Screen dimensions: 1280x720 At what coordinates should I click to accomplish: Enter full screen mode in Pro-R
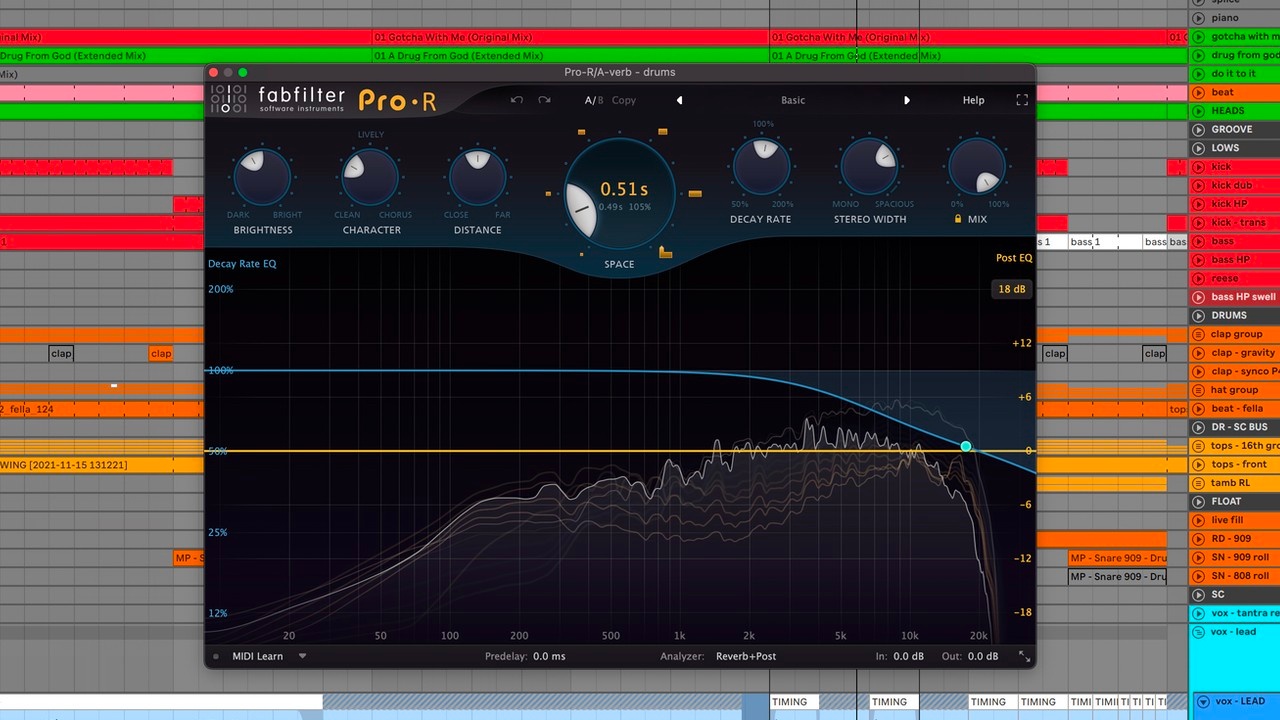pyautogui.click(x=1022, y=100)
